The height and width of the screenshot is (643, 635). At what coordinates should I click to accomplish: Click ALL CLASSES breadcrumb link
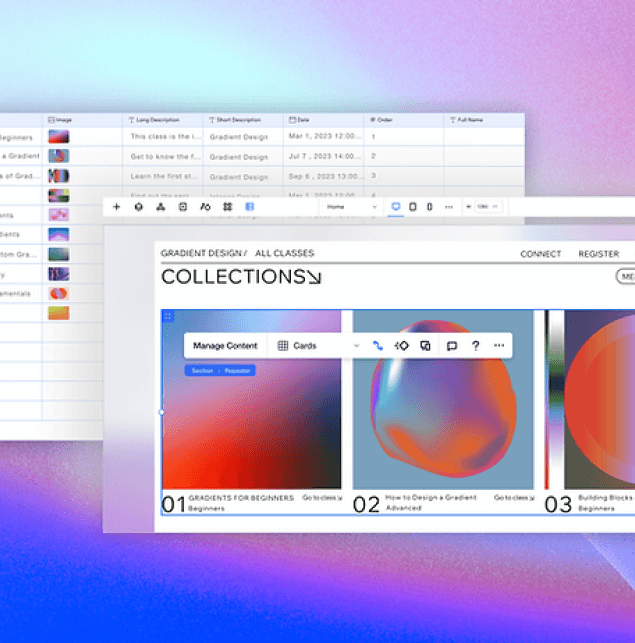[x=284, y=254]
